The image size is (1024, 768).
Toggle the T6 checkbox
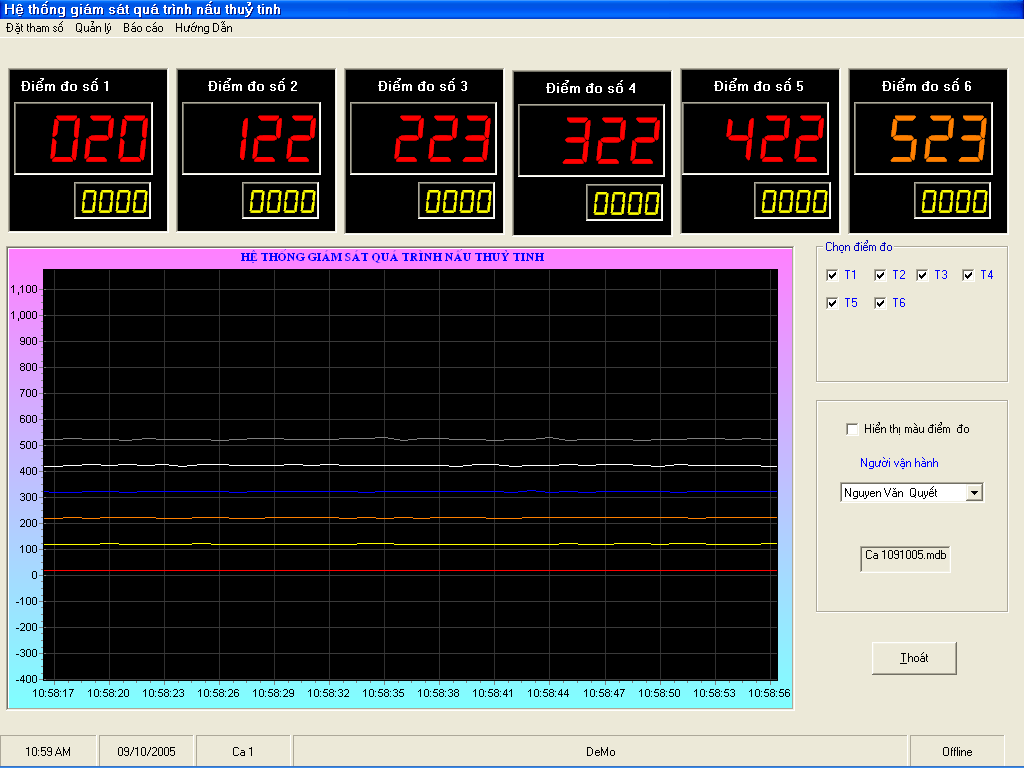pyautogui.click(x=880, y=303)
